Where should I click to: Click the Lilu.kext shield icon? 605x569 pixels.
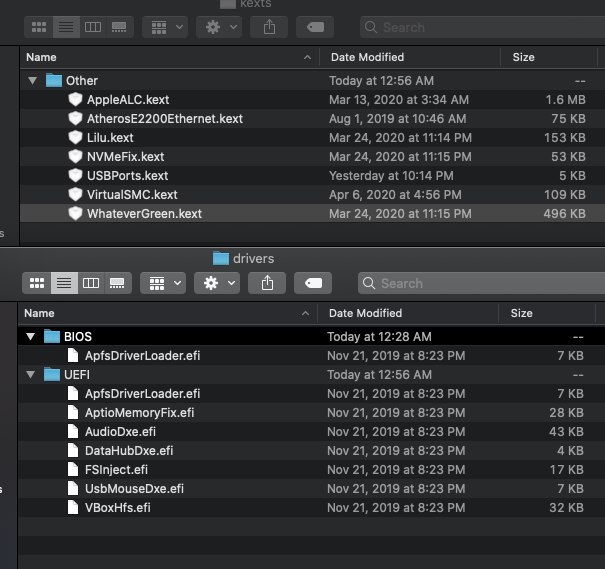point(75,138)
